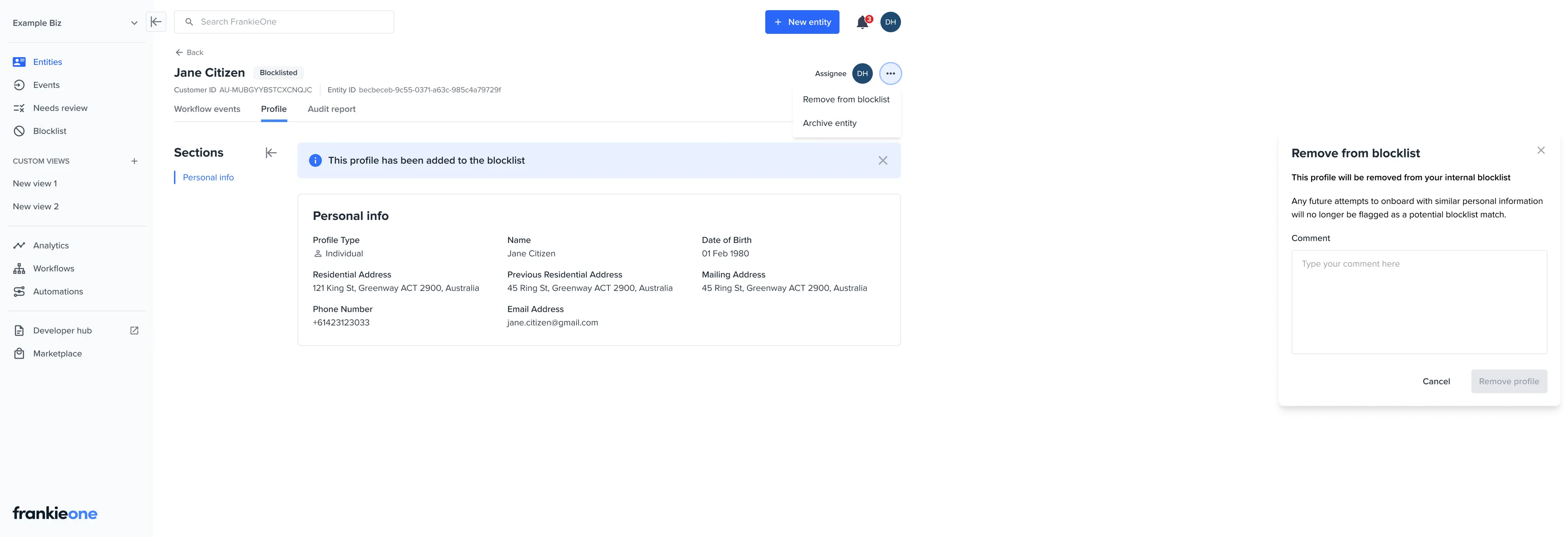Image resolution: width=1568 pixels, height=537 pixels.
Task: Click the New entity button
Action: [x=802, y=22]
